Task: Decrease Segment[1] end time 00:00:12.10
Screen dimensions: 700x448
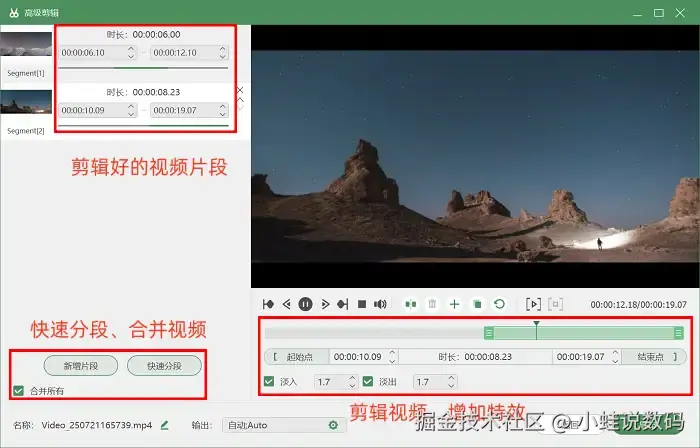Action: pos(223,56)
